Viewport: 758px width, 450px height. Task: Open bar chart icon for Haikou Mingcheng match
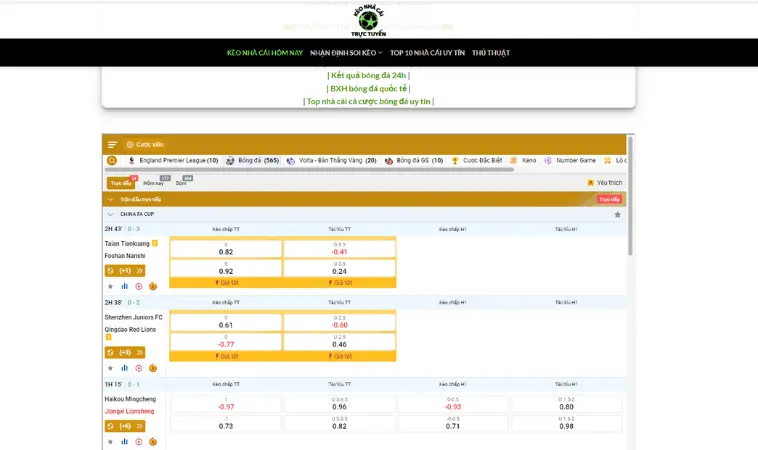click(x=124, y=440)
